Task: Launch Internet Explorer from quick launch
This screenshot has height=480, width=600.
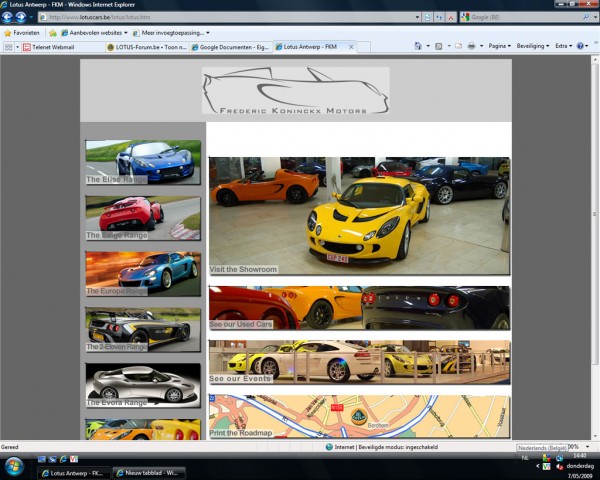Action: (63, 459)
